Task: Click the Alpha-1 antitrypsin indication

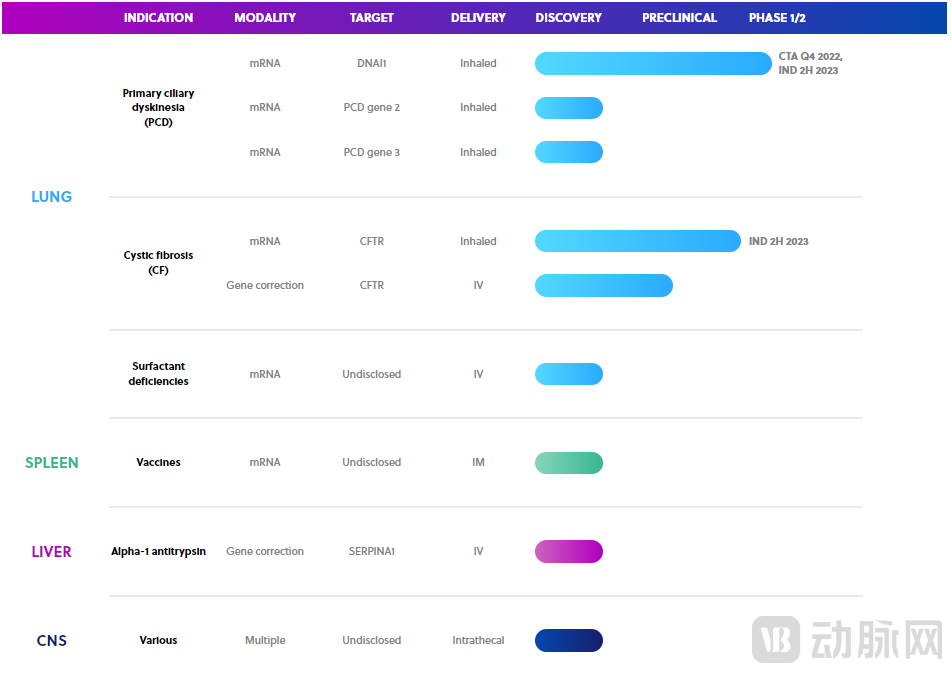Action: tap(158, 552)
